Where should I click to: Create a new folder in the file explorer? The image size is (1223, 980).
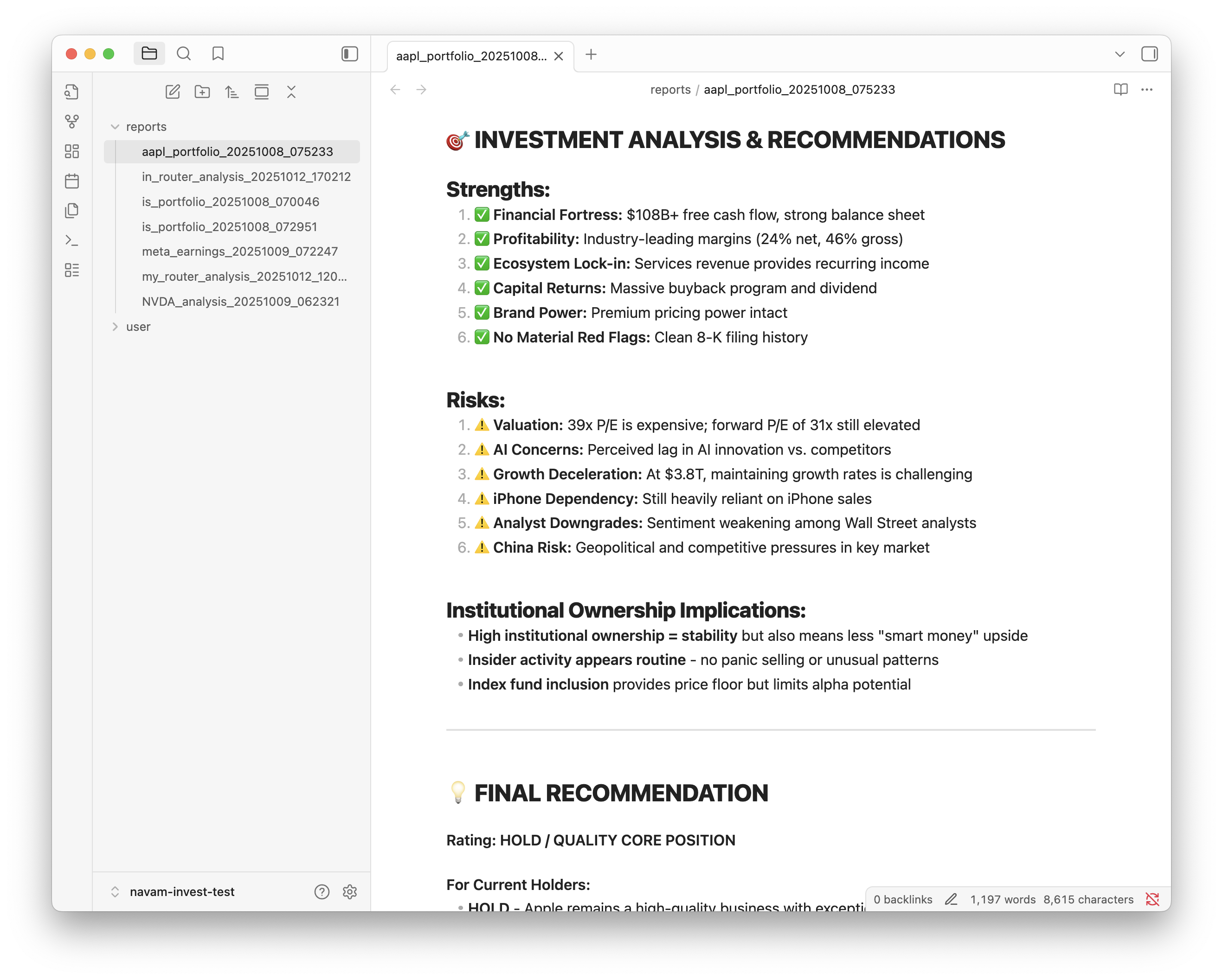tap(202, 91)
